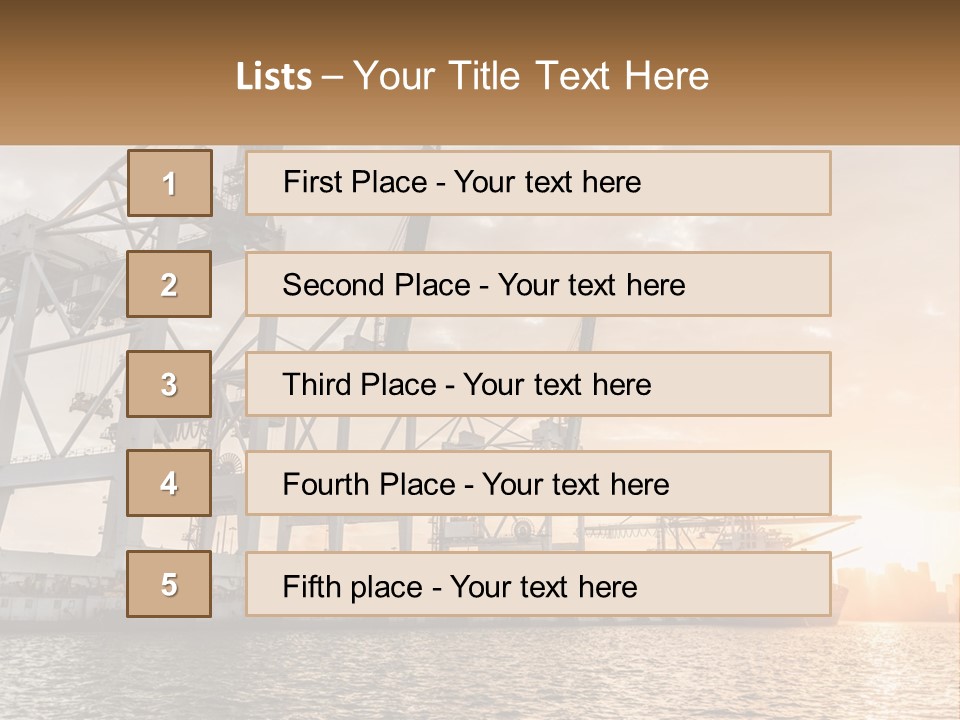This screenshot has width=960, height=720.
Task: Select the 'Fifth place' list bar
Action: coord(538,584)
